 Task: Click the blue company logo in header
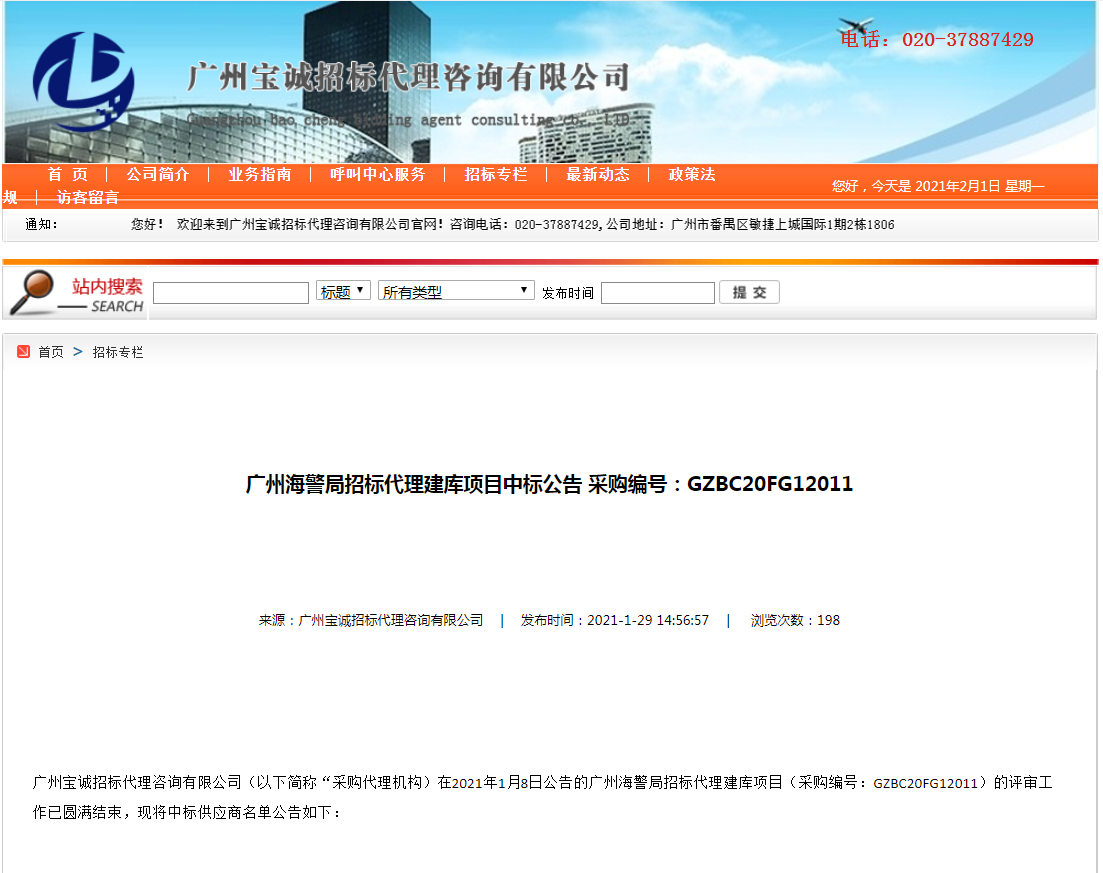(x=82, y=82)
